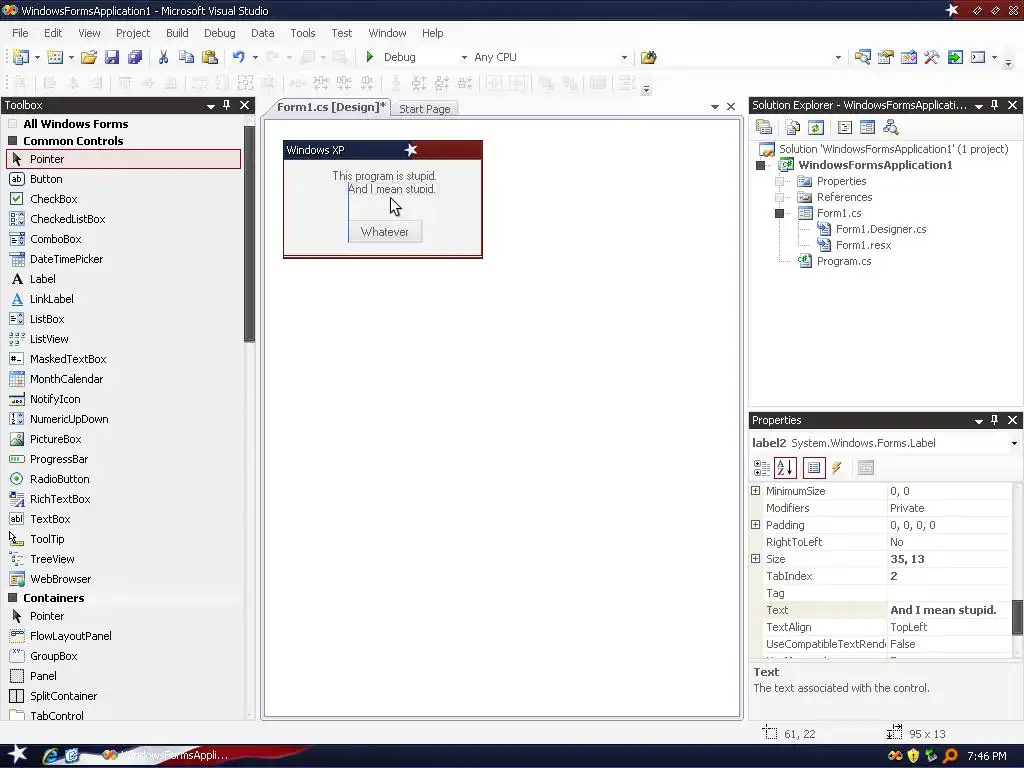Open the Debug configuration dropdown
The image size is (1024, 768).
[464, 57]
